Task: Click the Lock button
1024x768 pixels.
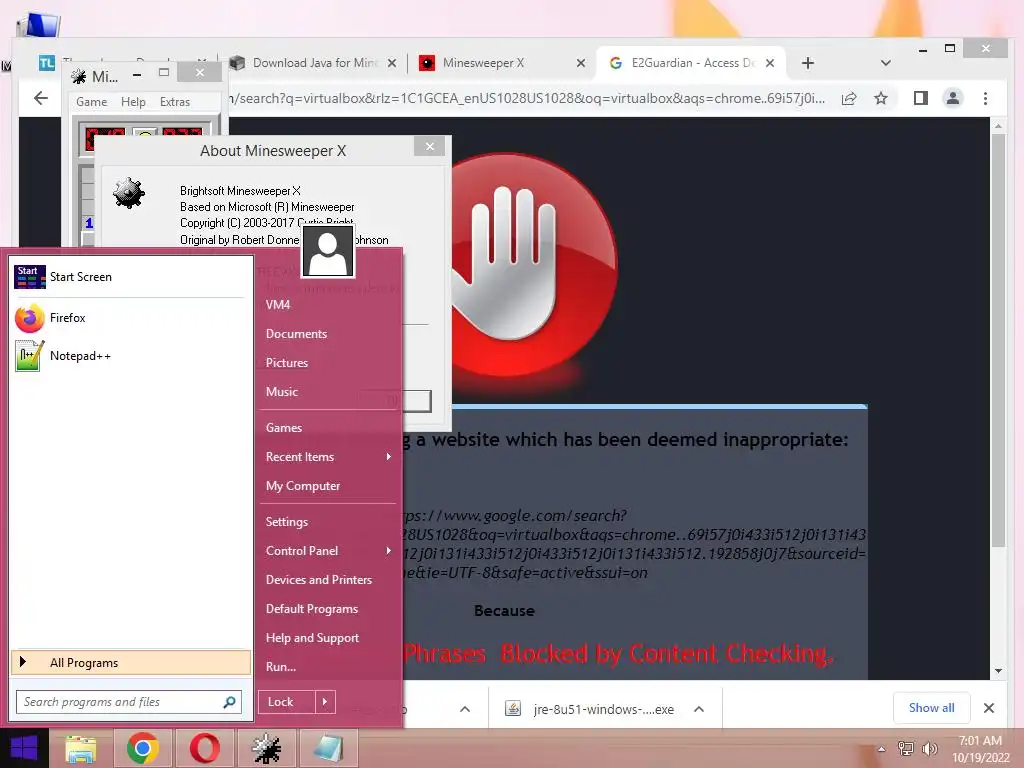Action: click(287, 702)
